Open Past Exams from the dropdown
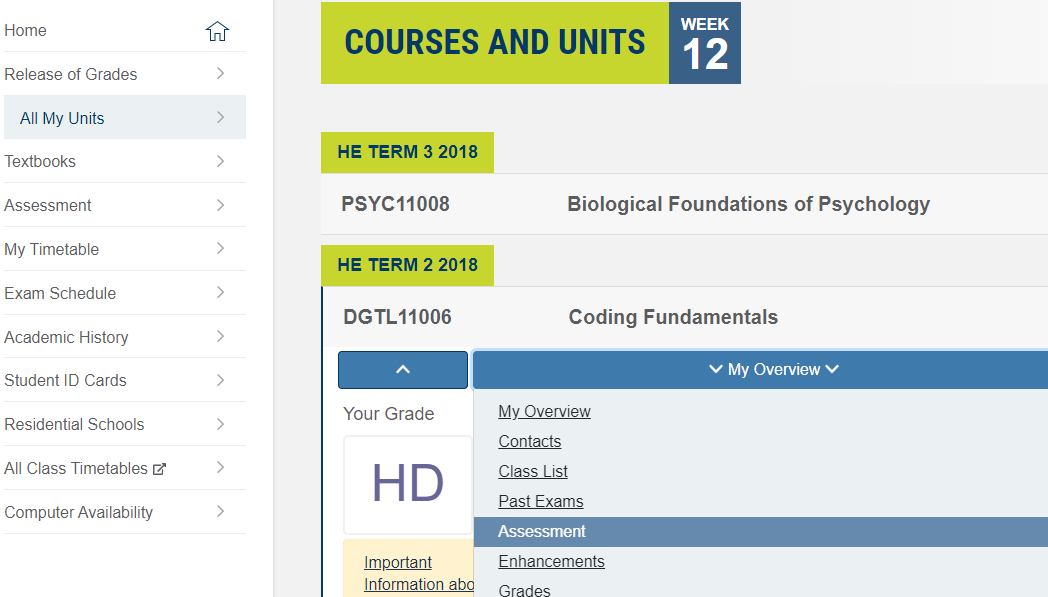The height and width of the screenshot is (597, 1048). [541, 502]
